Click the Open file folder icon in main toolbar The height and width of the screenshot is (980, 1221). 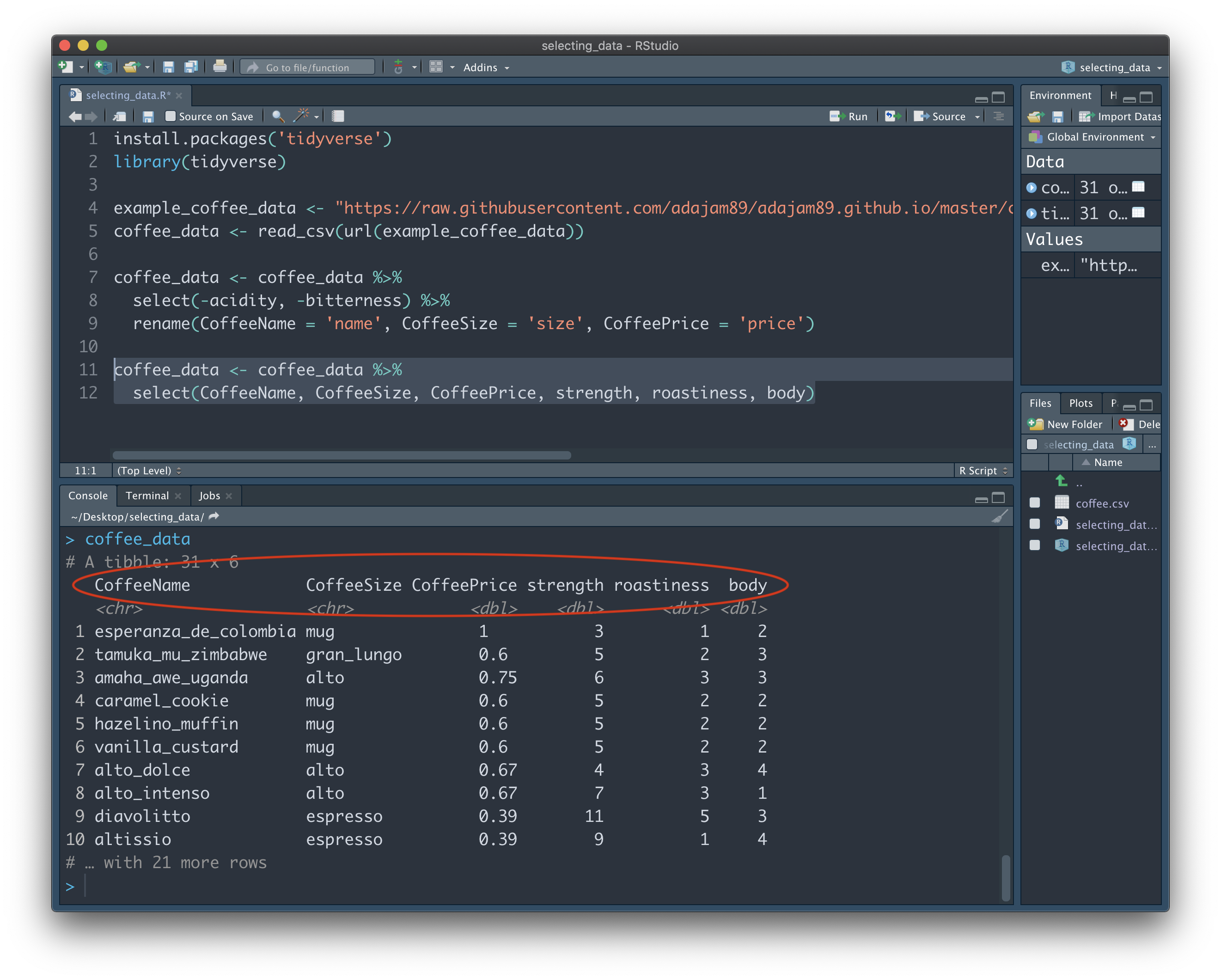point(131,67)
